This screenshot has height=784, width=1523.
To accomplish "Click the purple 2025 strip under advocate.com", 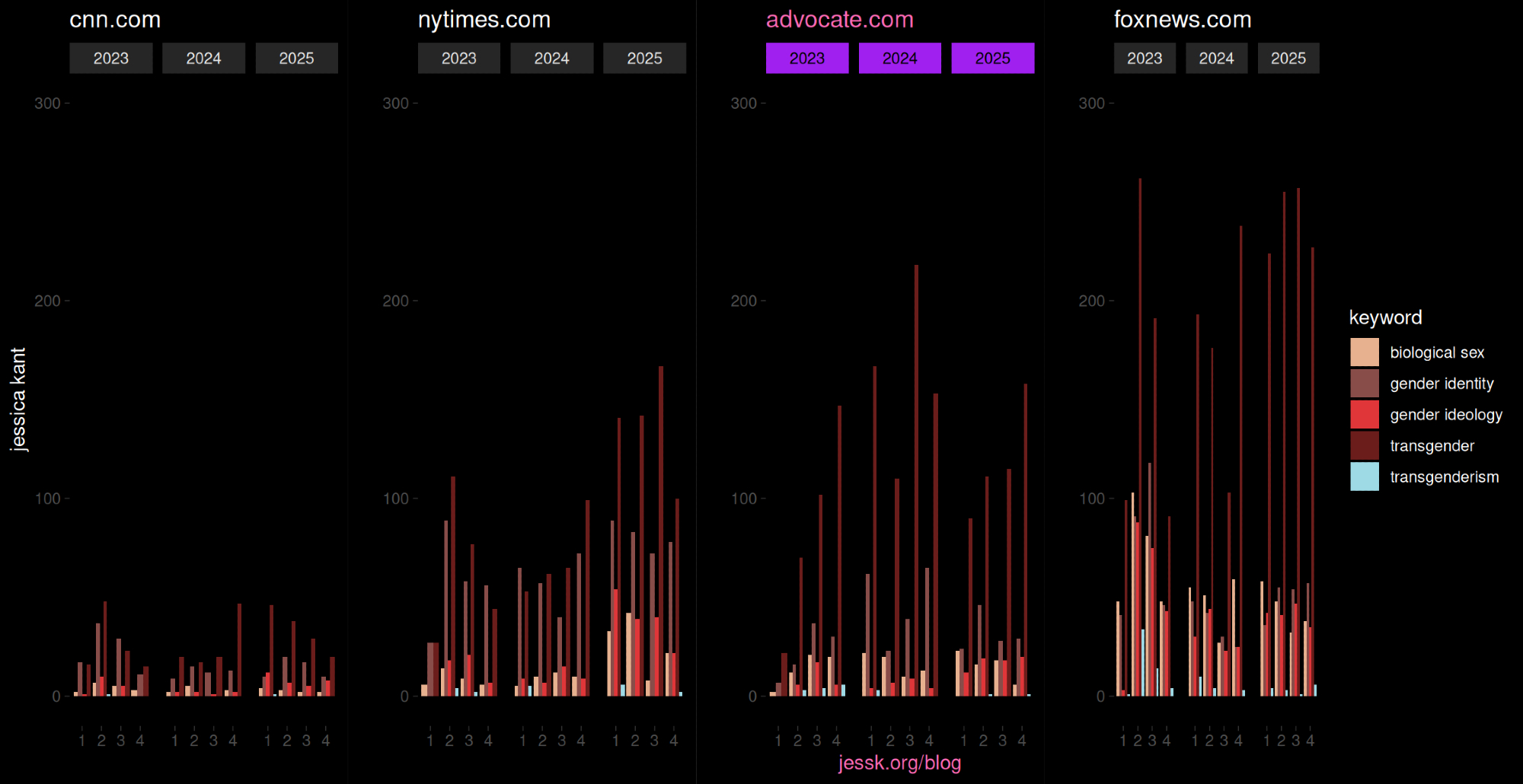I will tap(992, 59).
